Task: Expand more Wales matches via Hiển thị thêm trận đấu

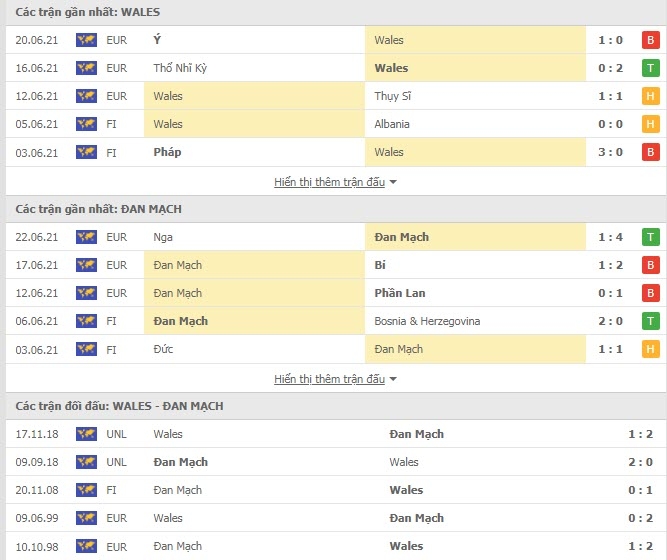Action: click(329, 182)
